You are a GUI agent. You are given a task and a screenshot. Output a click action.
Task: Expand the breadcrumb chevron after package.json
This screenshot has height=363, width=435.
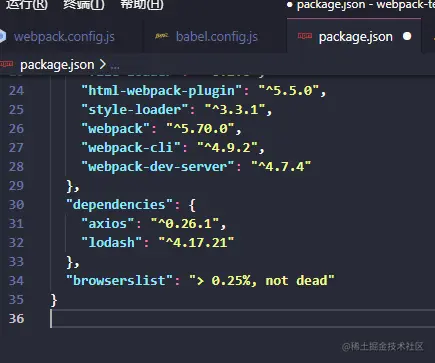103,64
